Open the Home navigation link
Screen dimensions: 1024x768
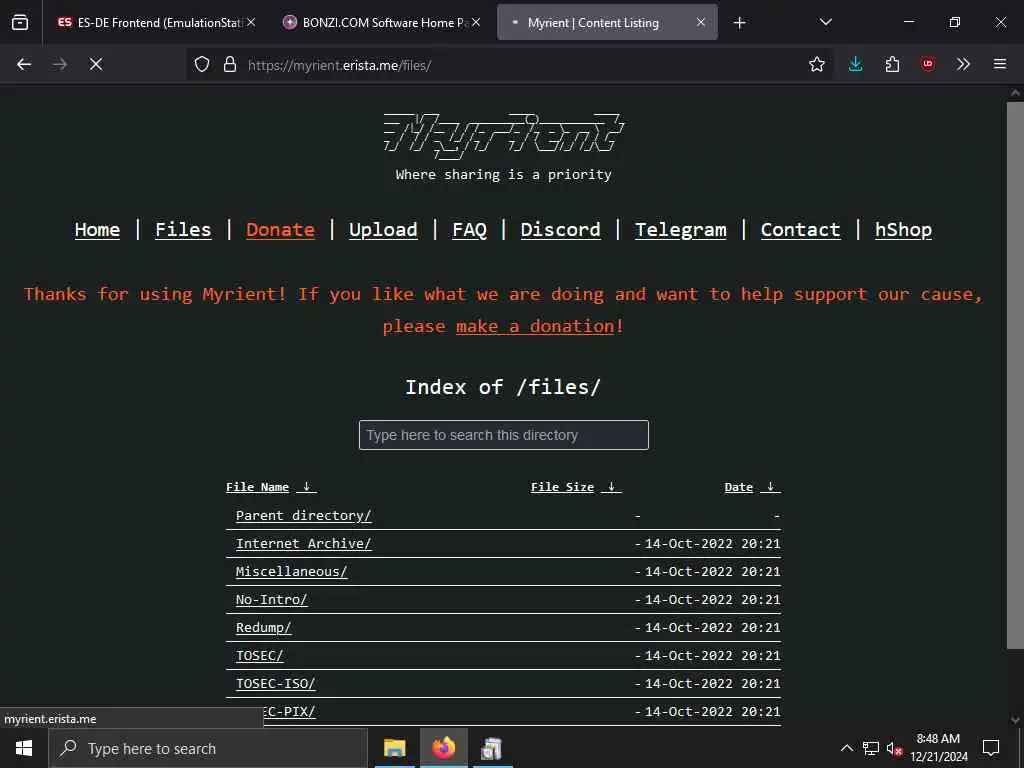click(x=97, y=230)
